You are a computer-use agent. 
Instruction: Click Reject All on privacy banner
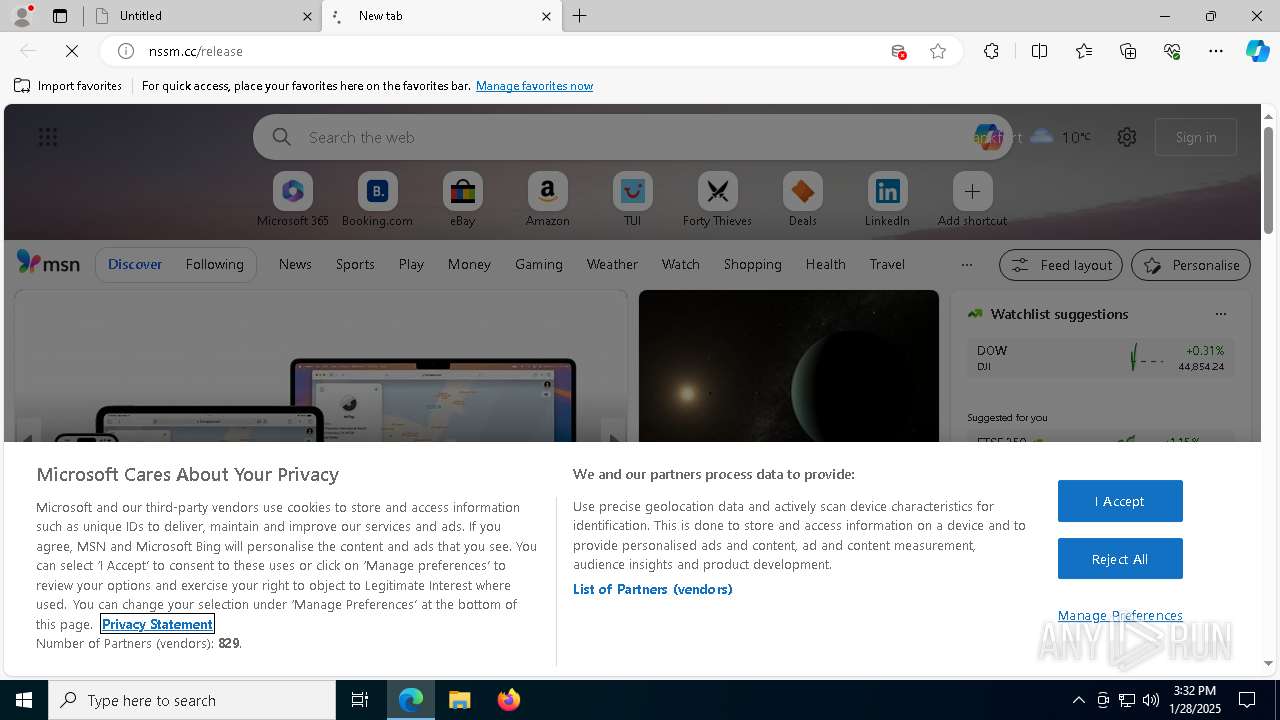tap(1120, 559)
